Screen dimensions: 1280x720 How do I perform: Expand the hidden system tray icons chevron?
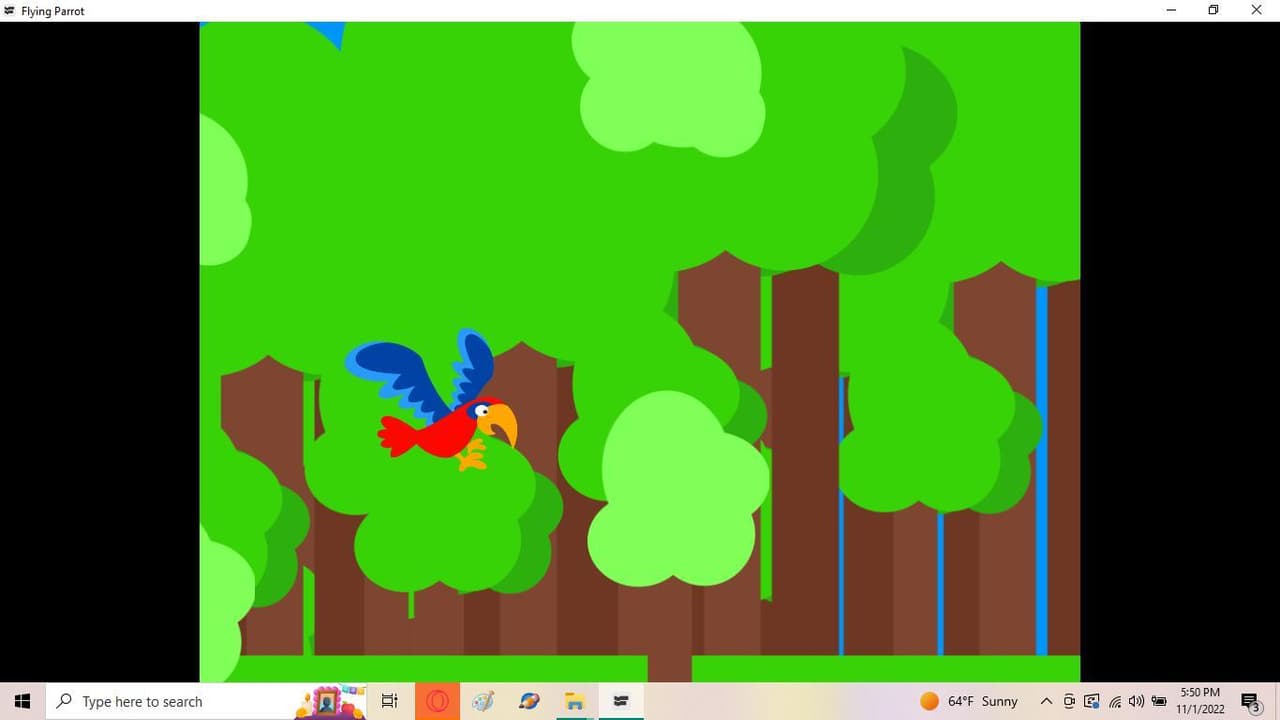pos(1046,701)
